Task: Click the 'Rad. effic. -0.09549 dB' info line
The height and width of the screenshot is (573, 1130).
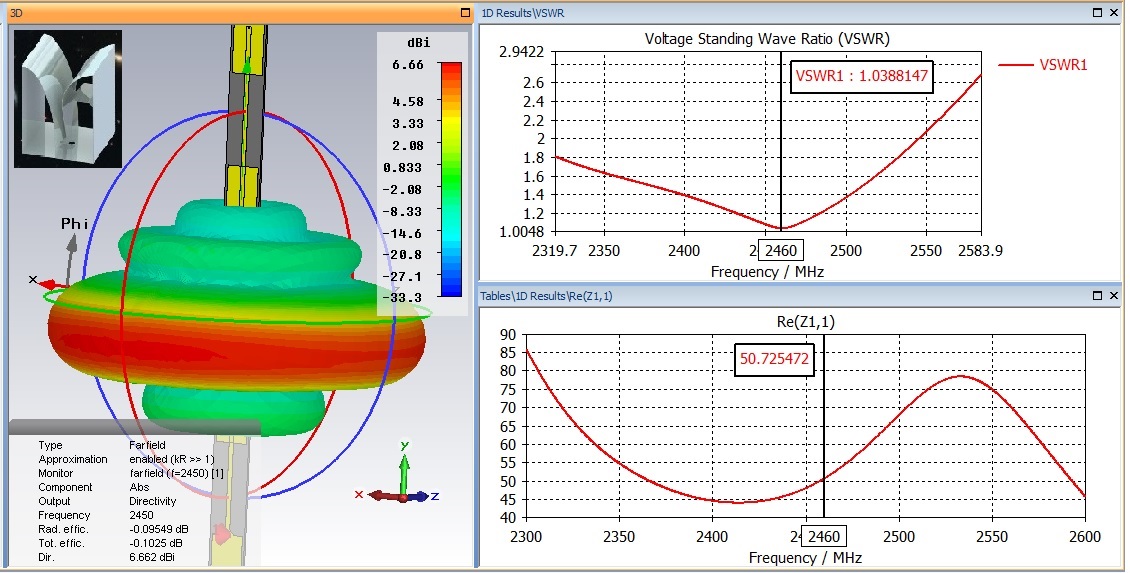Action: pyautogui.click(x=113, y=529)
